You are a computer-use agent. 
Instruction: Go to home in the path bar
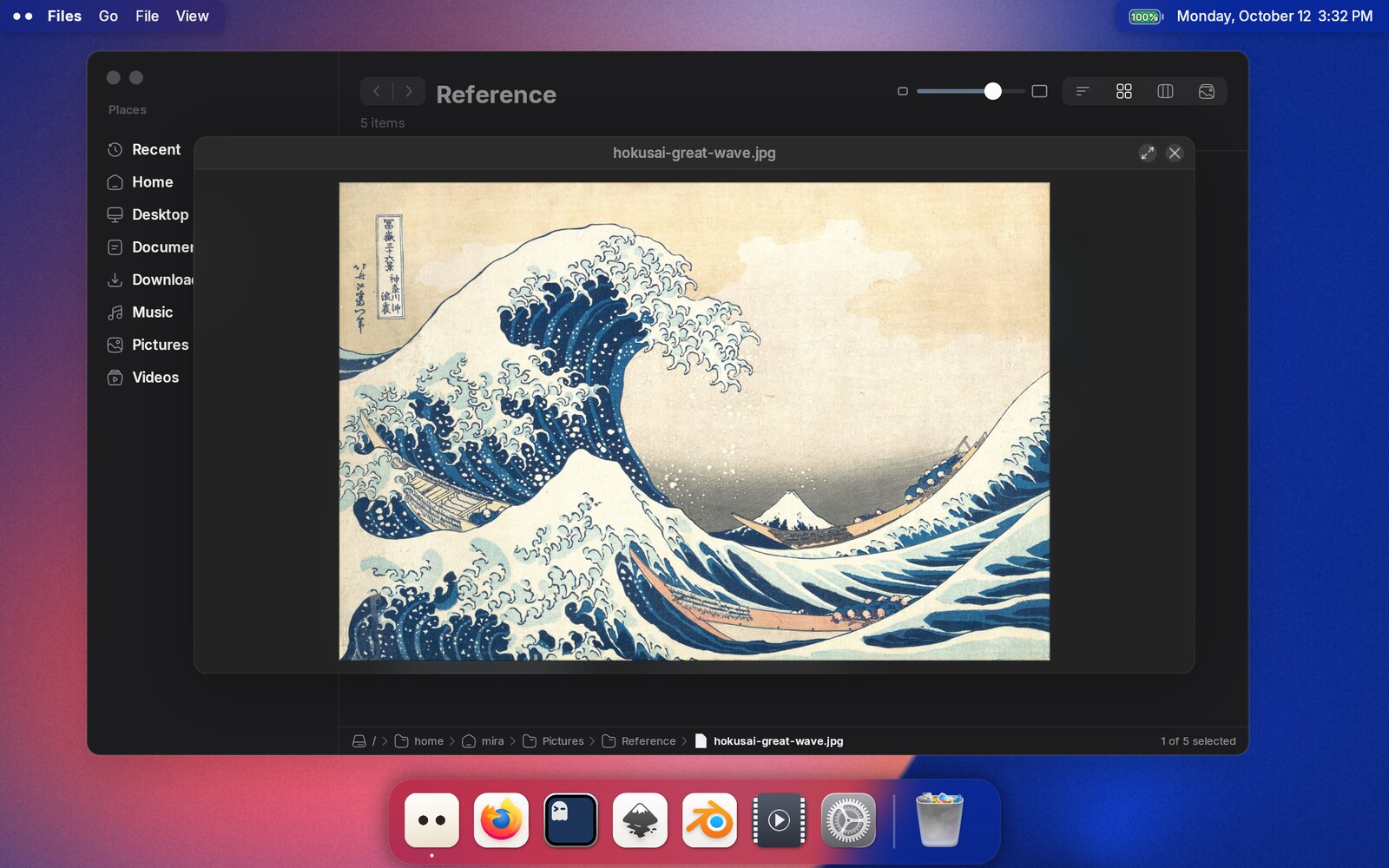(419, 740)
